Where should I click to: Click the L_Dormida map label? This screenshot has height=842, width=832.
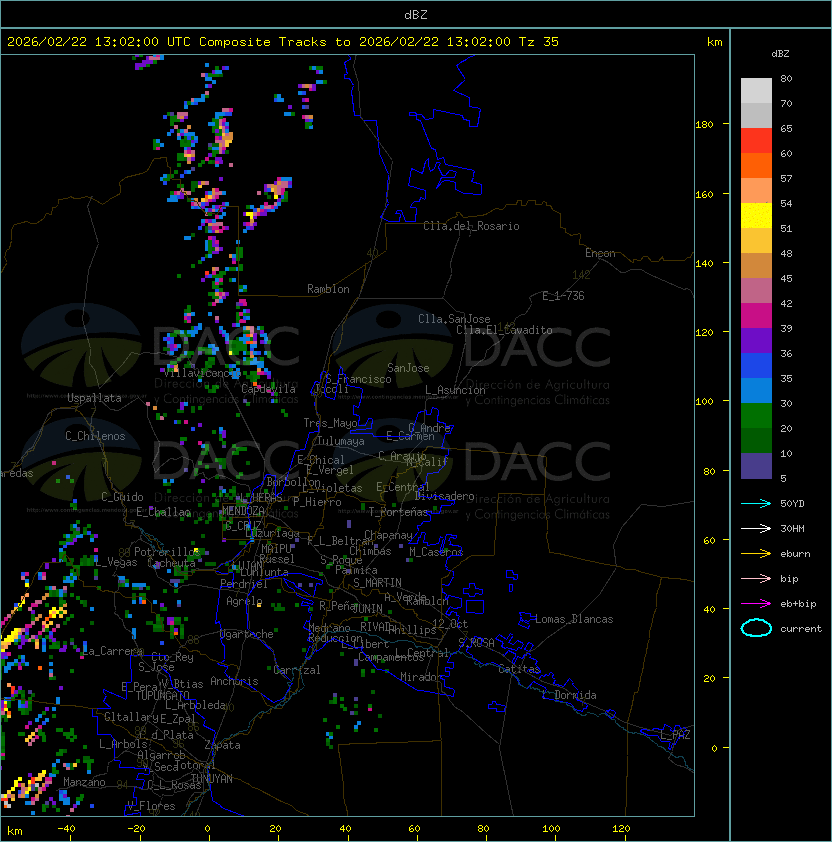569,695
